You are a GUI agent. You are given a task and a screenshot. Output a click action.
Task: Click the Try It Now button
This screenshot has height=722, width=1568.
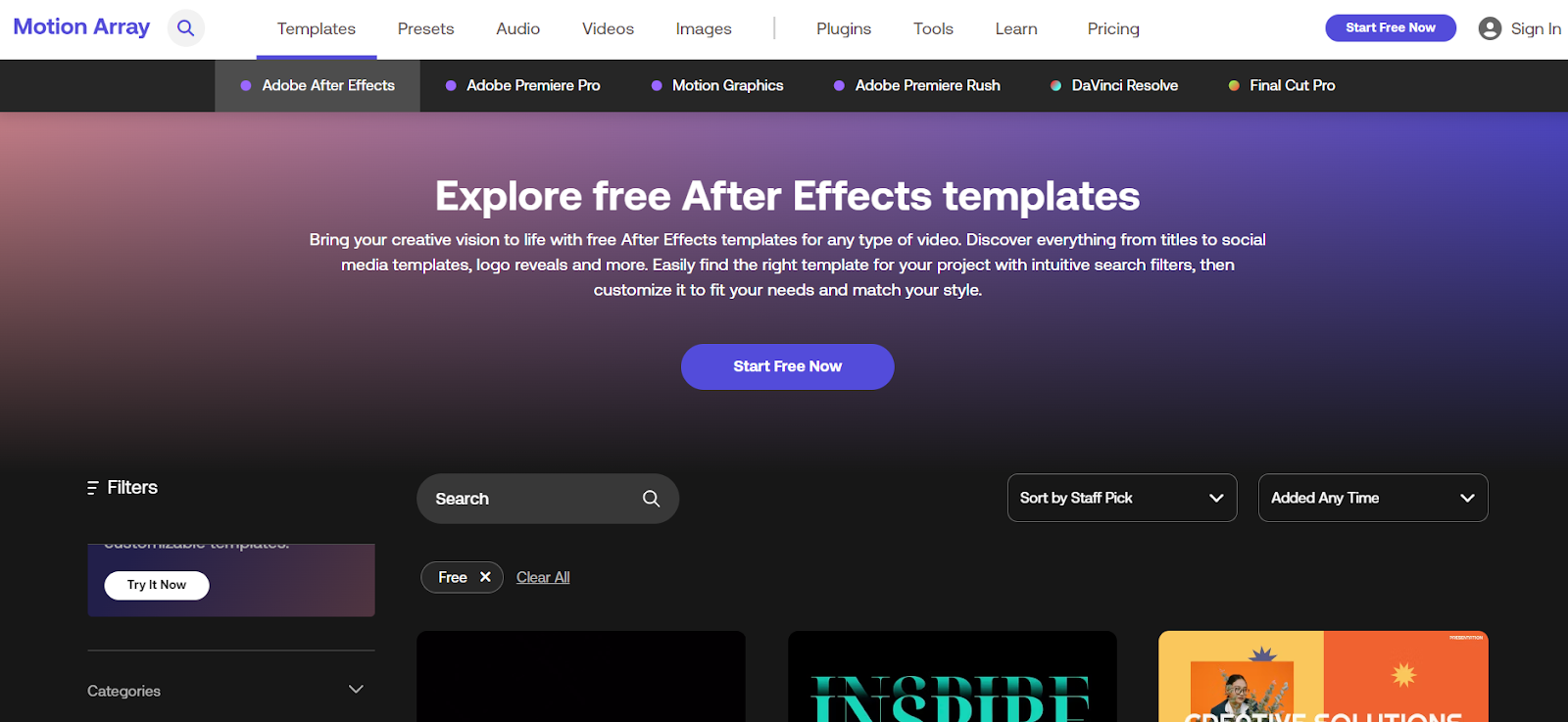pos(157,585)
